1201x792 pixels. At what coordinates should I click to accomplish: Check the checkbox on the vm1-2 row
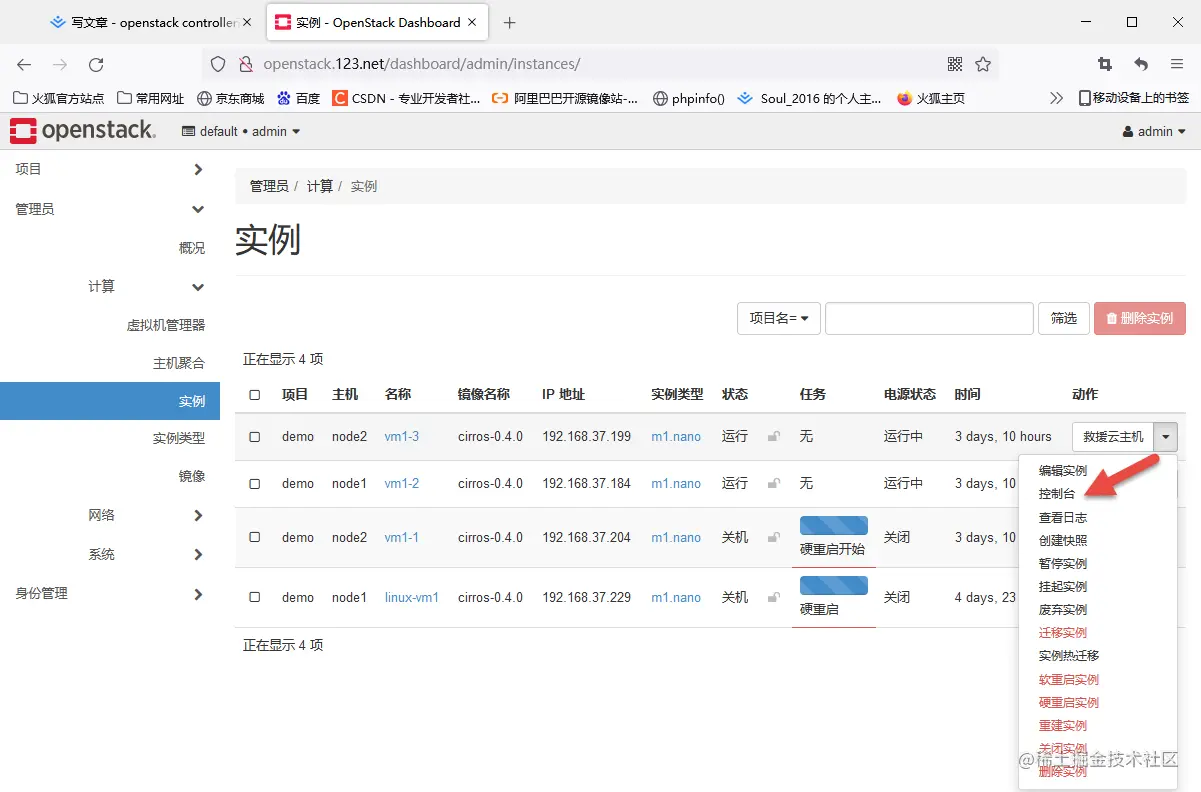pyautogui.click(x=254, y=483)
